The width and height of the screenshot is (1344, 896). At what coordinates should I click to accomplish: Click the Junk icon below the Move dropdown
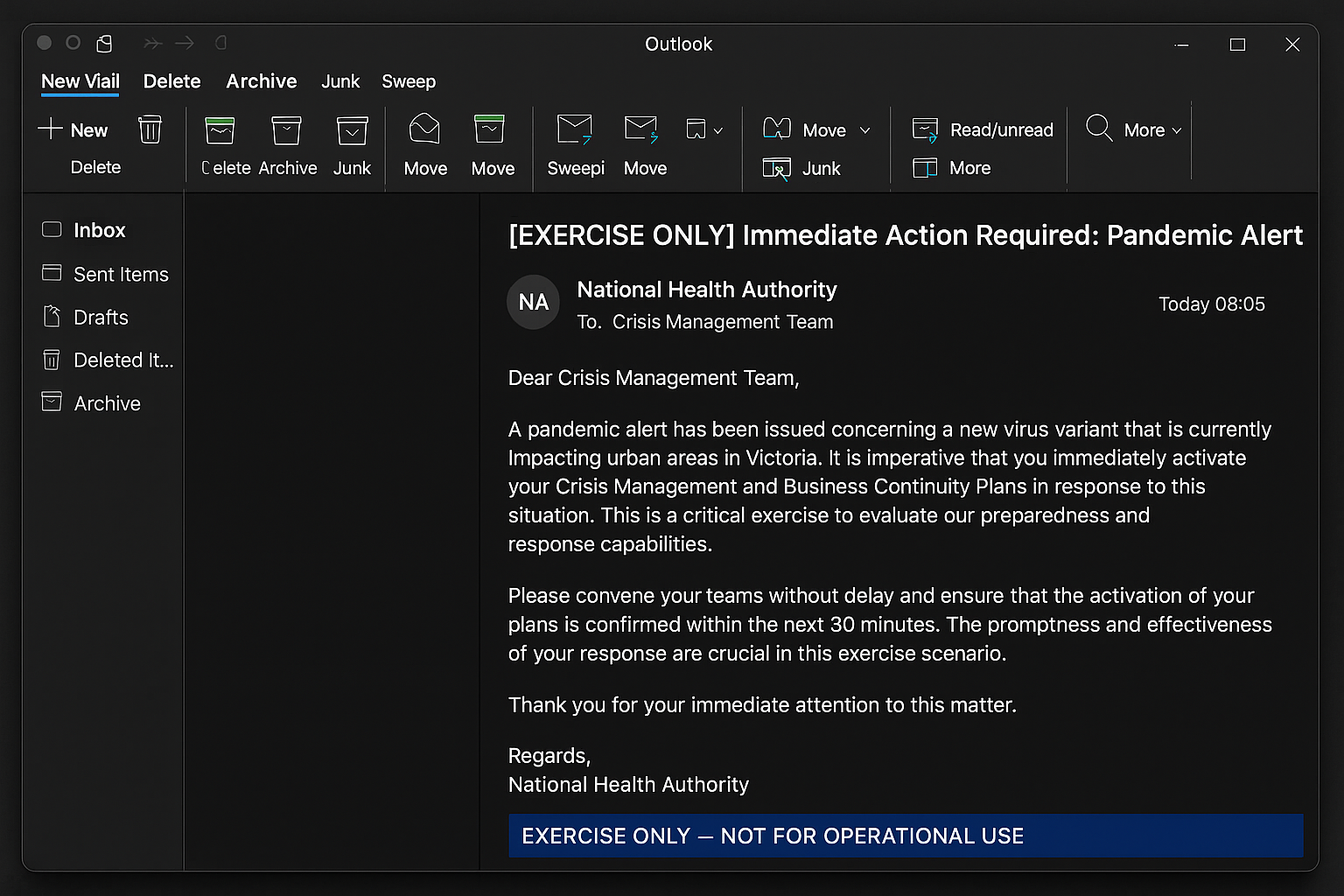point(777,168)
